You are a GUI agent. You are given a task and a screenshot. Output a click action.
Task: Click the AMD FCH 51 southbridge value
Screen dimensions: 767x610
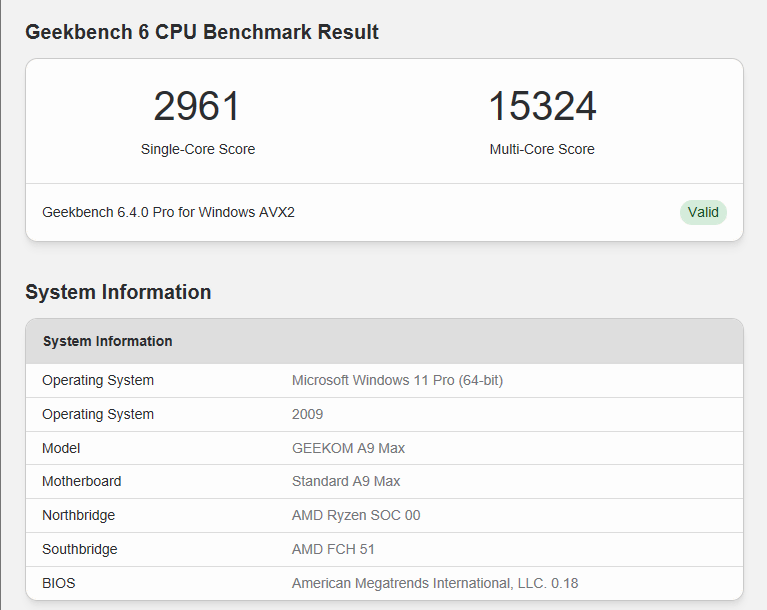pyautogui.click(x=333, y=549)
